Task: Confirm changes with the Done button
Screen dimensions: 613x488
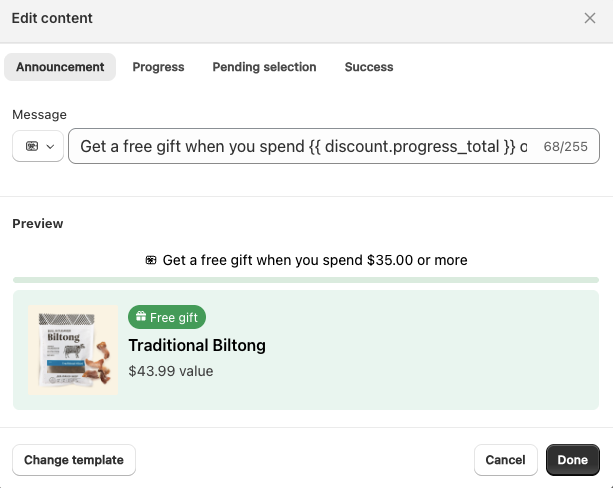Action: pyautogui.click(x=573, y=460)
